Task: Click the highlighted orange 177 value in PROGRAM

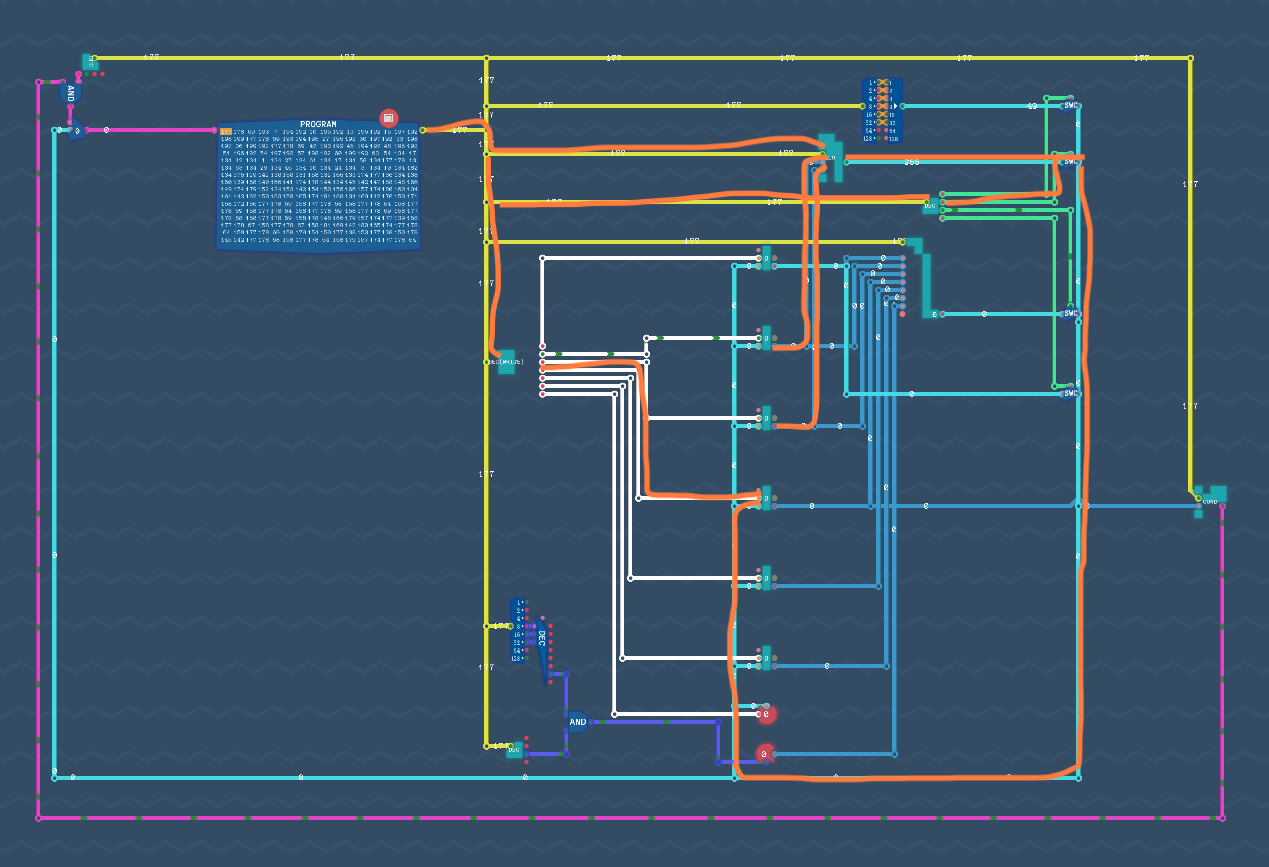Action: point(224,129)
